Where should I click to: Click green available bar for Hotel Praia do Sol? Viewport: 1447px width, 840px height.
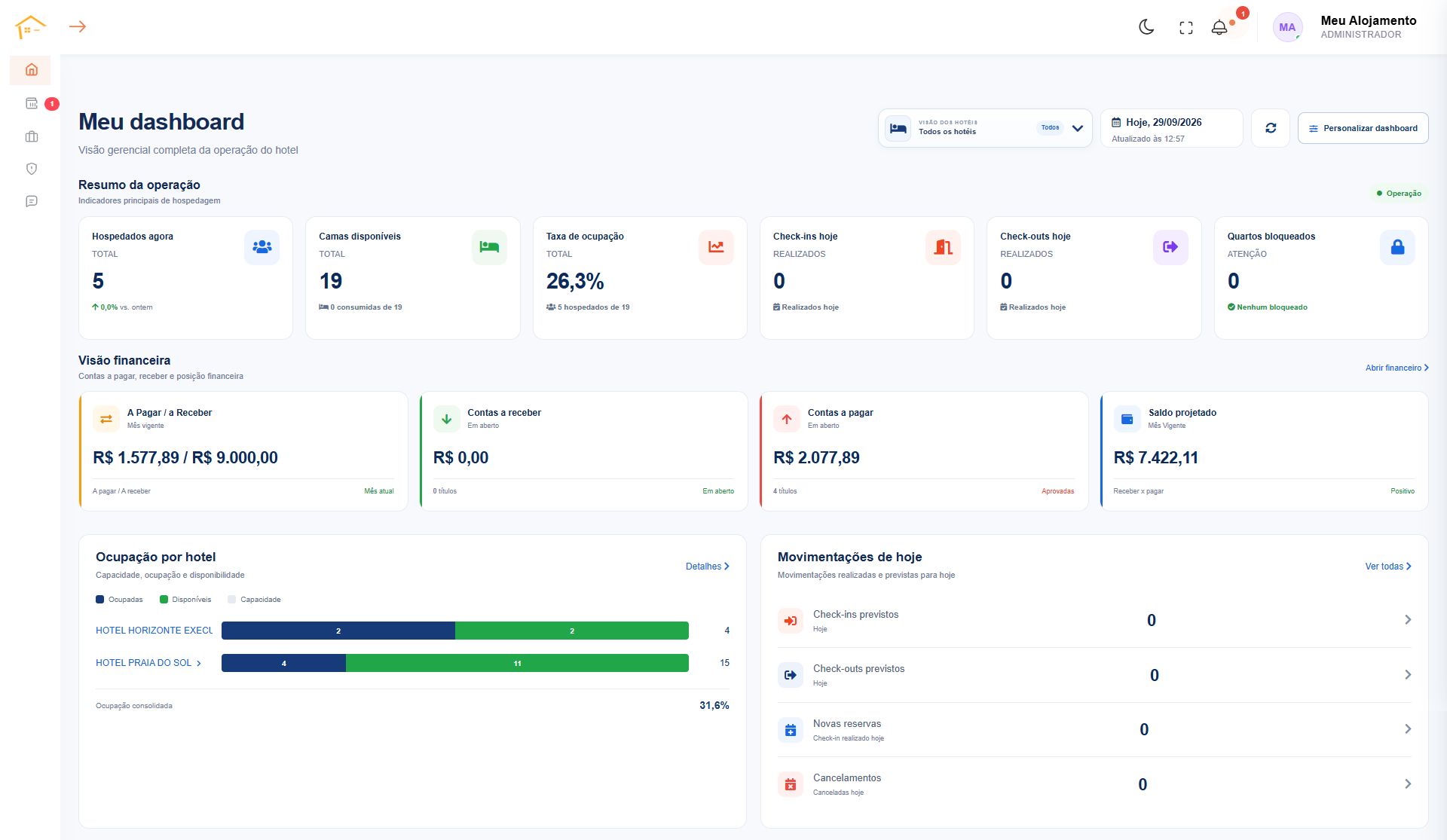pos(517,663)
